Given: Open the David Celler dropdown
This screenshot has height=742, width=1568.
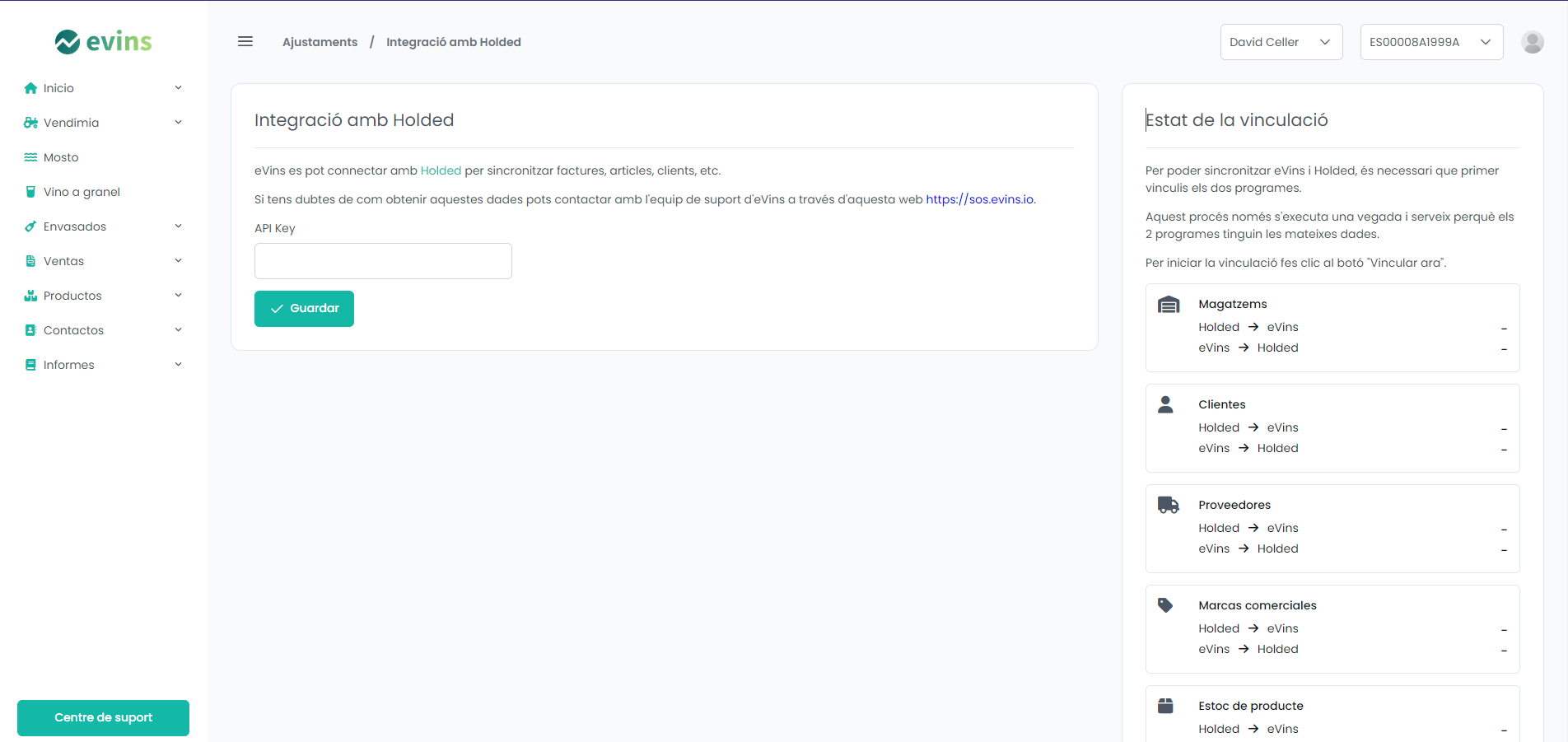Looking at the screenshot, I should [1281, 42].
